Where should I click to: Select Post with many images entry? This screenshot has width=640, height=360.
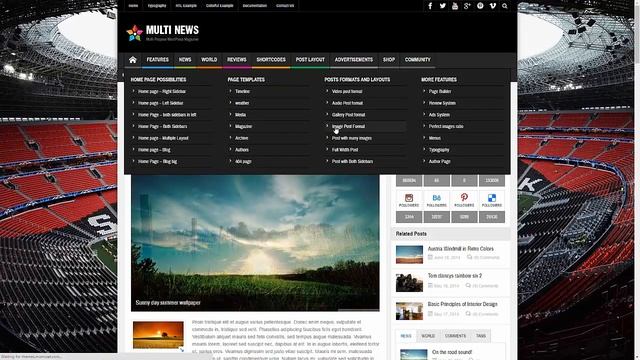tap(351, 138)
